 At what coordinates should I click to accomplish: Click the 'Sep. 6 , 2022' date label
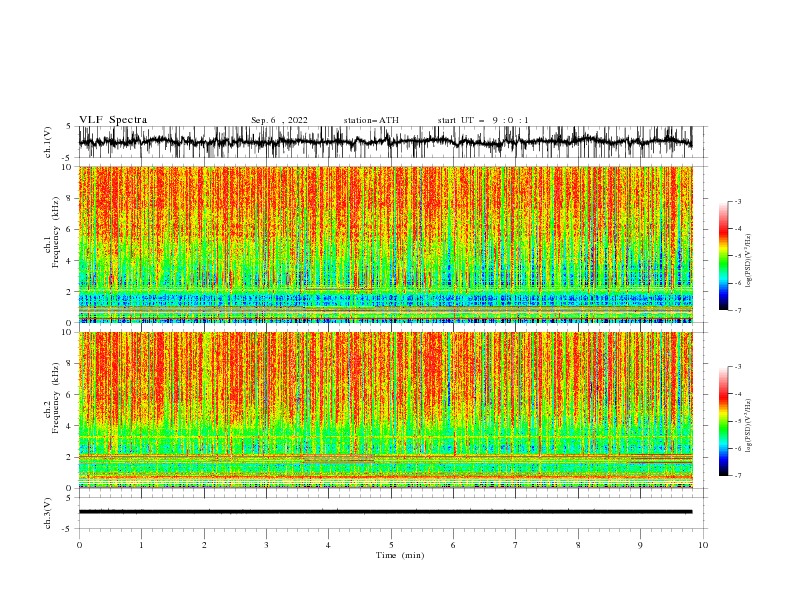(279, 120)
